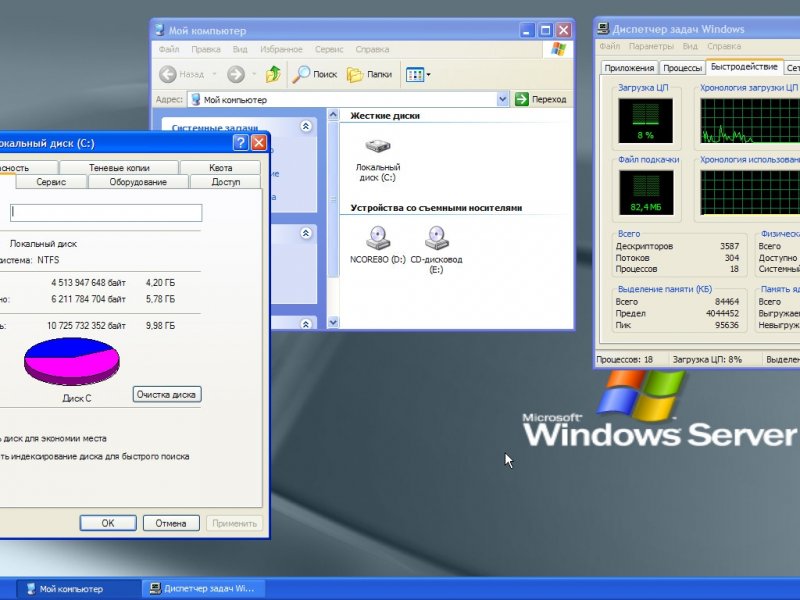Switch to the Процессы tab

pyautogui.click(x=682, y=68)
